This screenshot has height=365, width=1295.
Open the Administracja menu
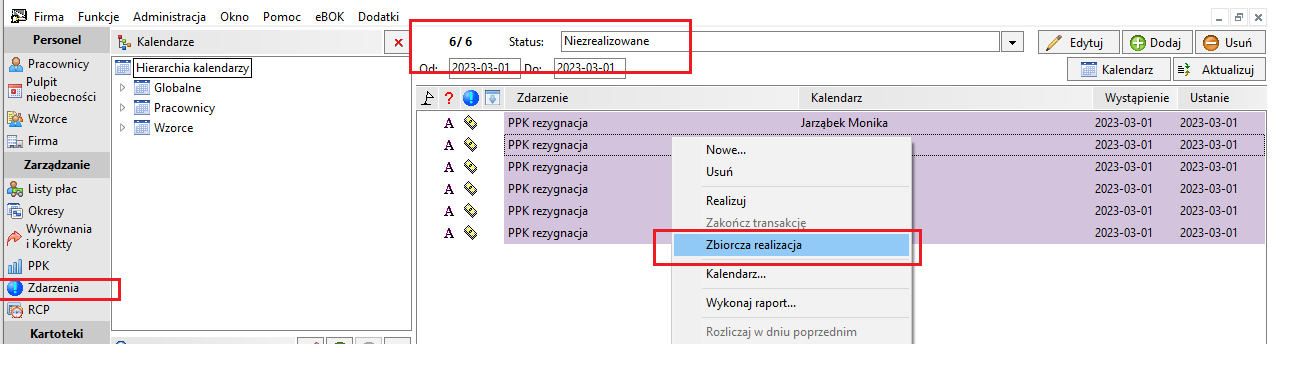[169, 17]
